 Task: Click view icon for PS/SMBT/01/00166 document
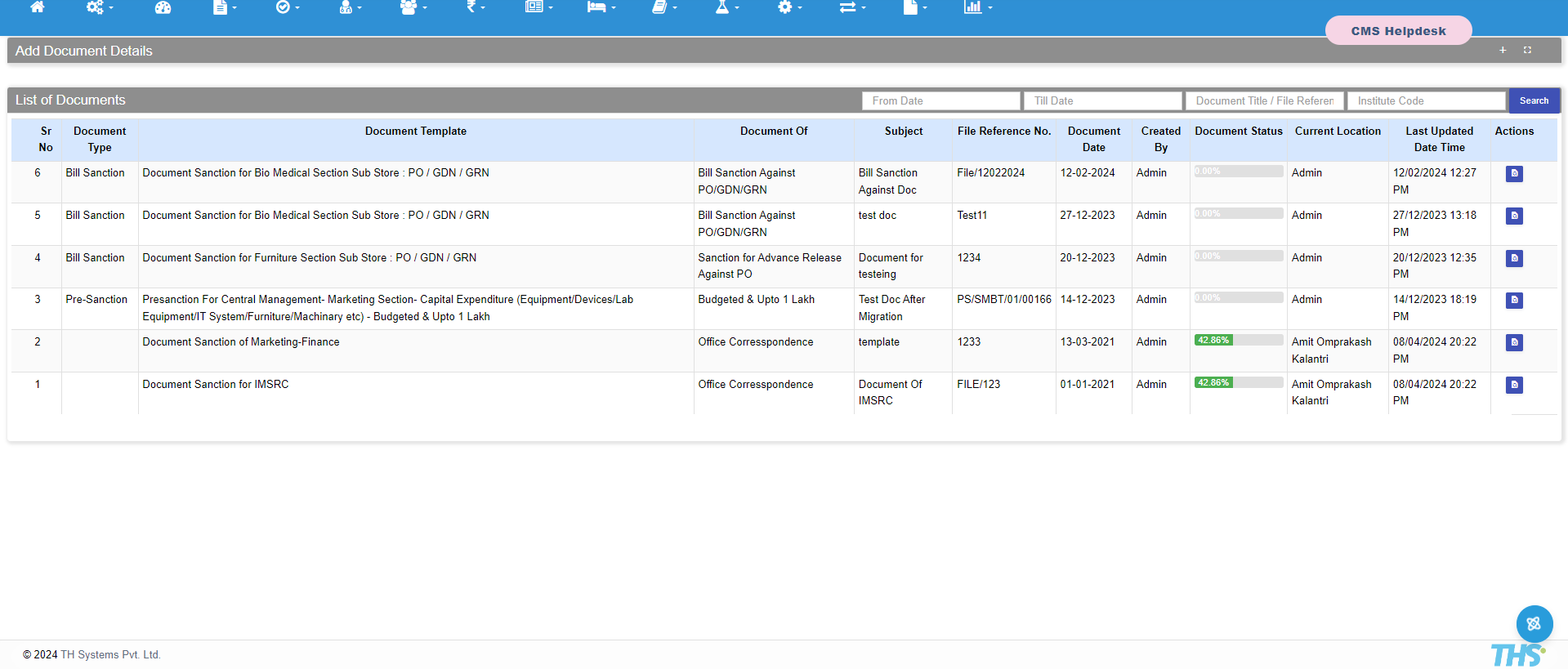[1514, 301]
